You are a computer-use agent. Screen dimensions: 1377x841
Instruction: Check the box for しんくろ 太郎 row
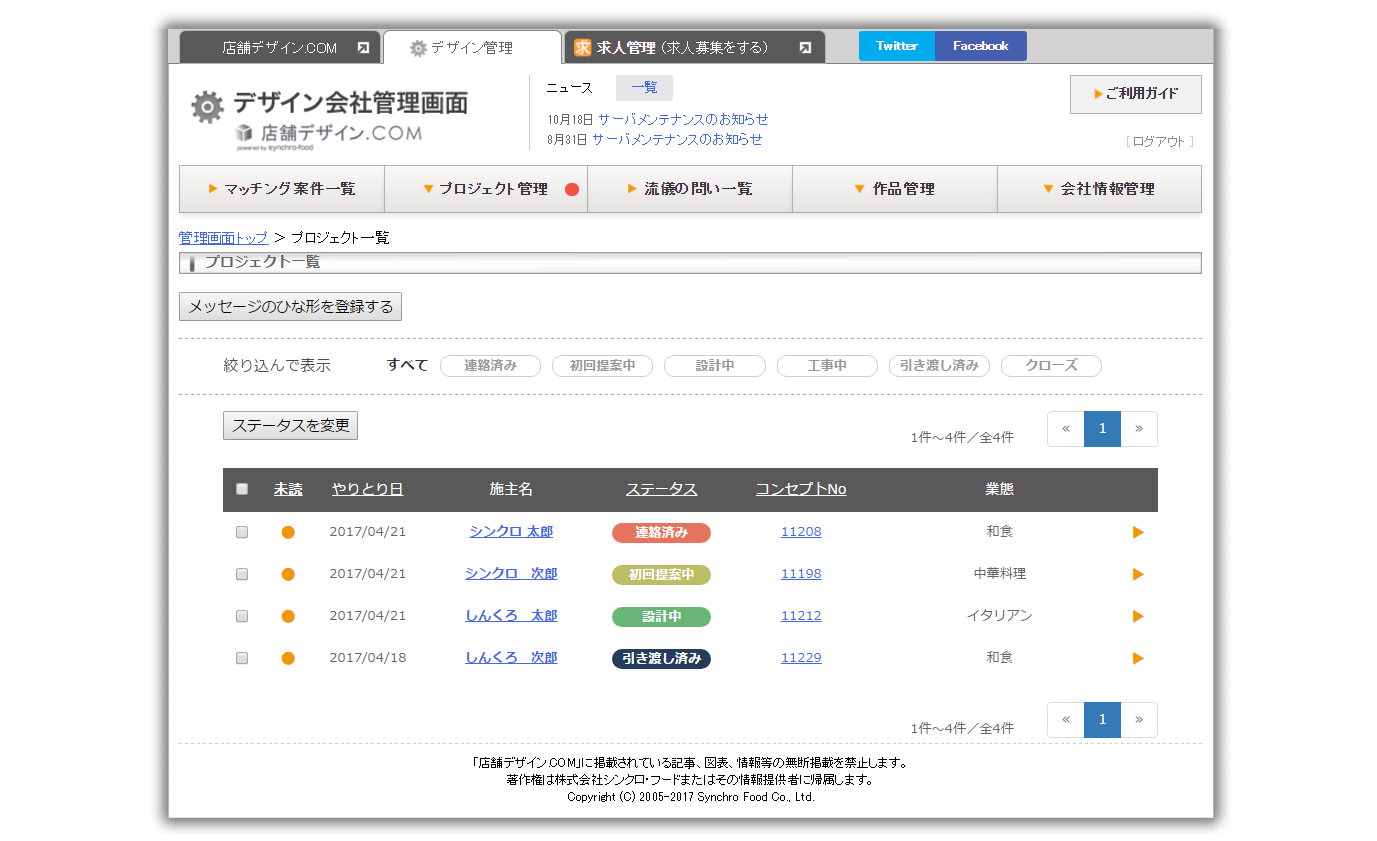[242, 616]
